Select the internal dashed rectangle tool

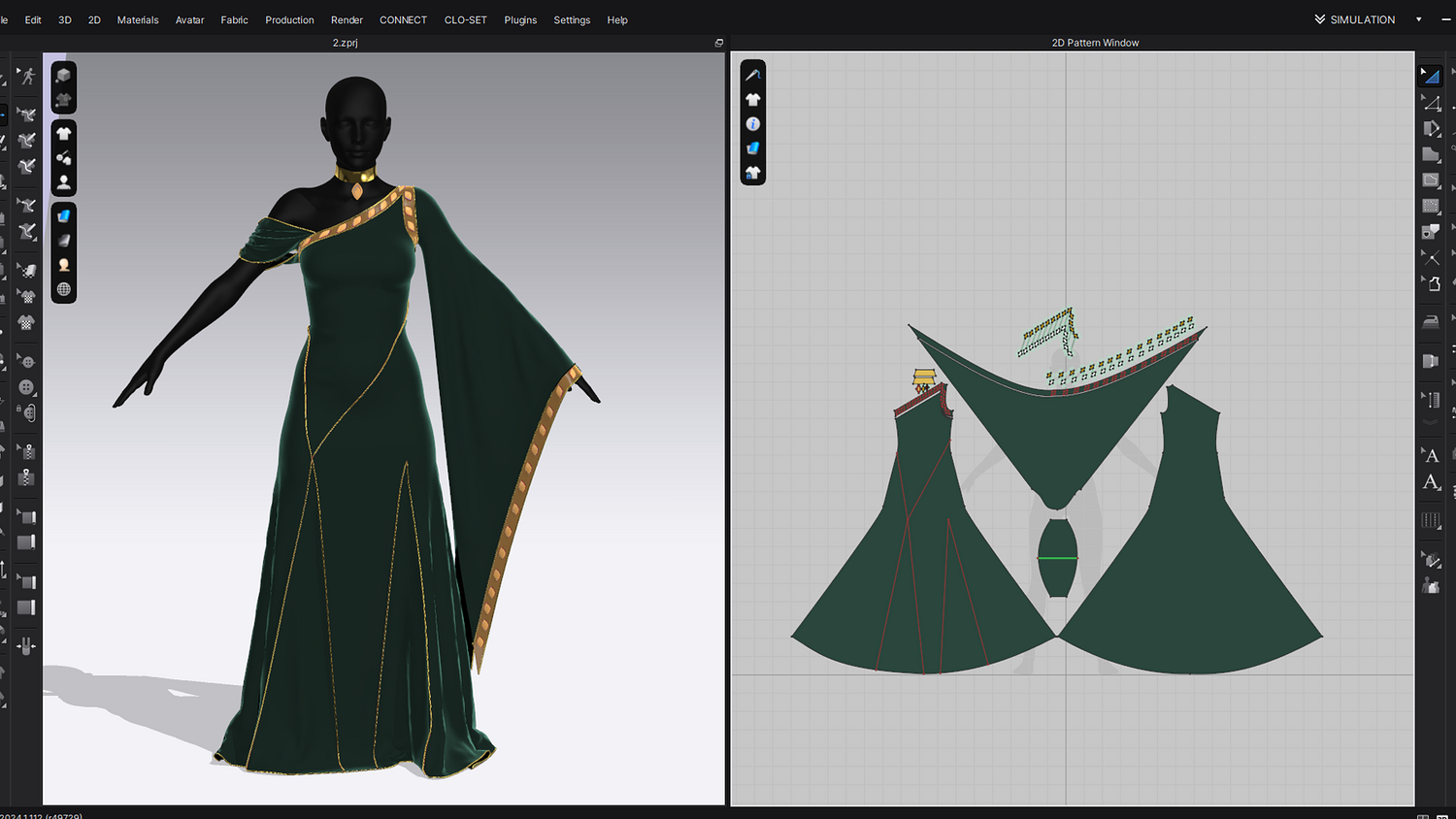pos(1430,206)
